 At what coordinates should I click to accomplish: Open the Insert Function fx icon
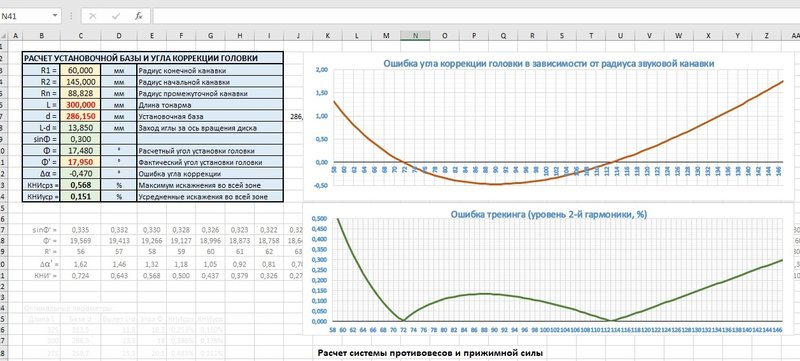pyautogui.click(x=139, y=16)
